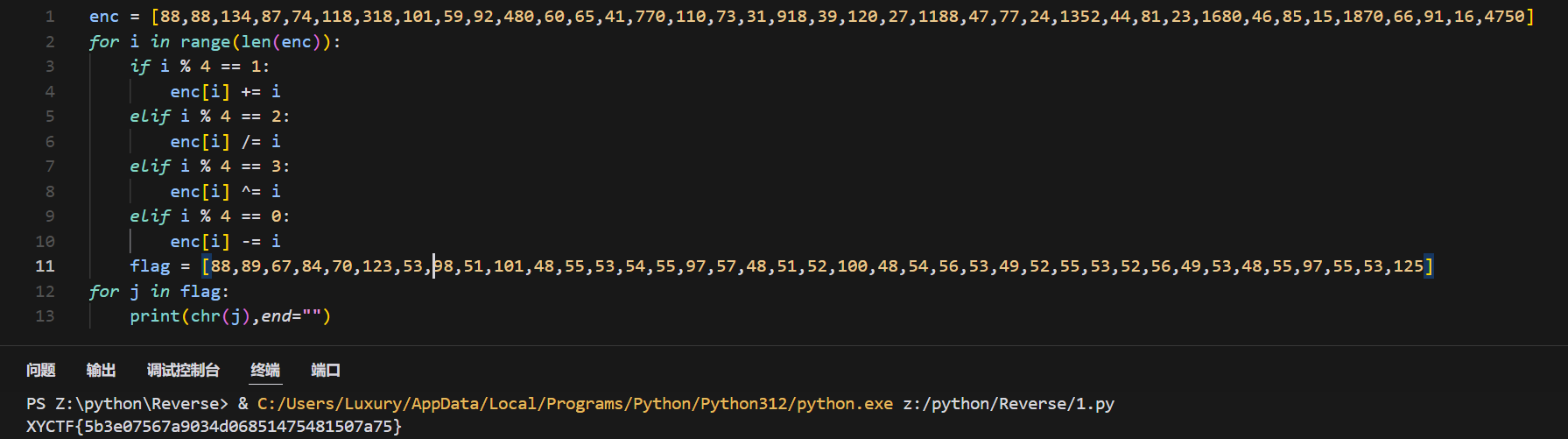1568x439 pixels.
Task: Click the print(chr(j),end="") statement
Action: 230,316
